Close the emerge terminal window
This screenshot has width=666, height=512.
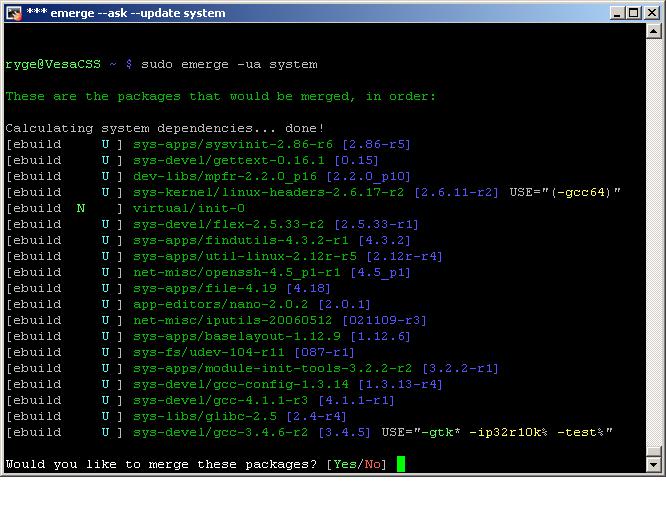click(652, 13)
